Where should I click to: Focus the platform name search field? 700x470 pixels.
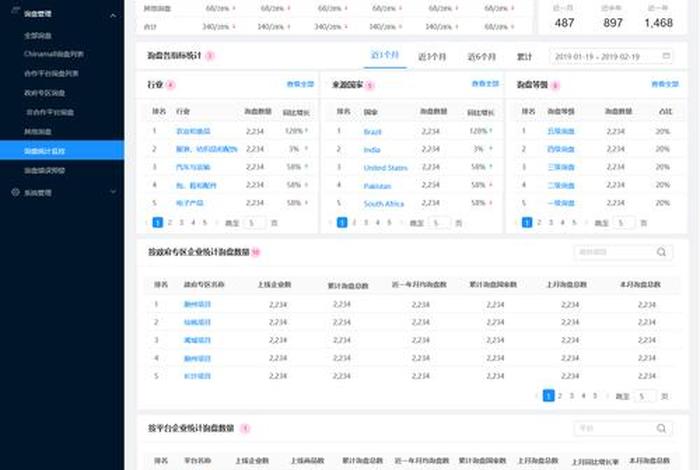pyautogui.click(x=623, y=428)
